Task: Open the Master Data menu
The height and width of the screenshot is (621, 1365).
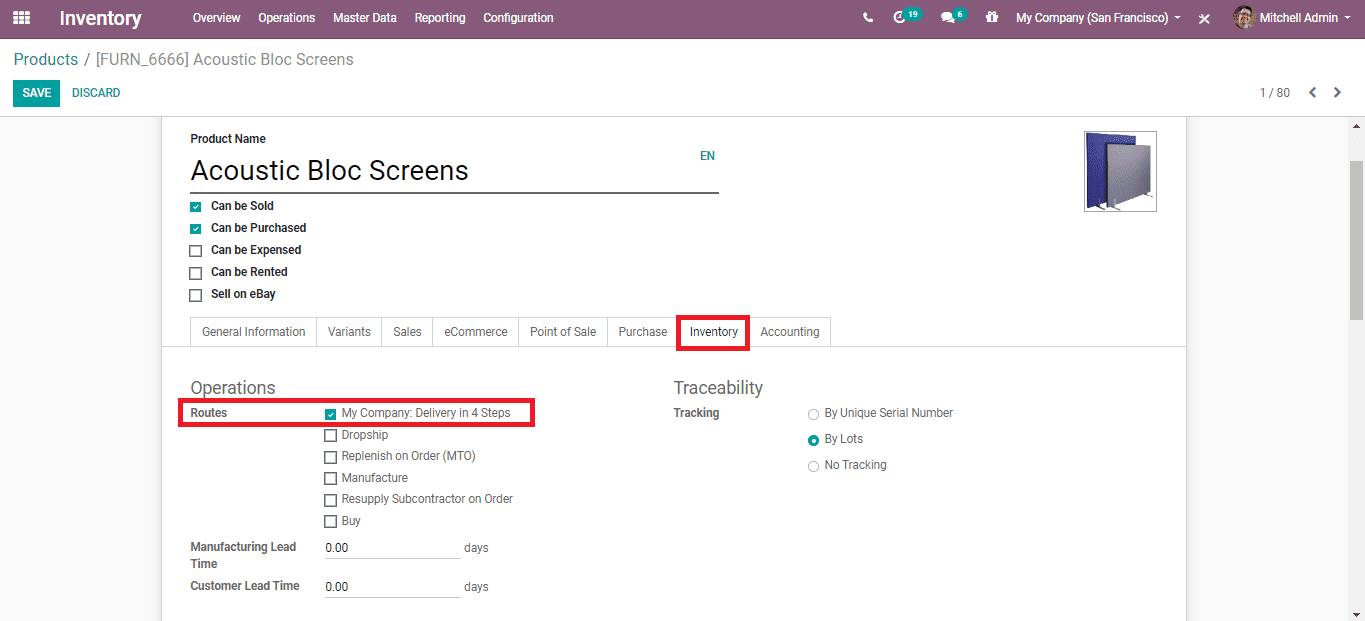Action: click(364, 18)
